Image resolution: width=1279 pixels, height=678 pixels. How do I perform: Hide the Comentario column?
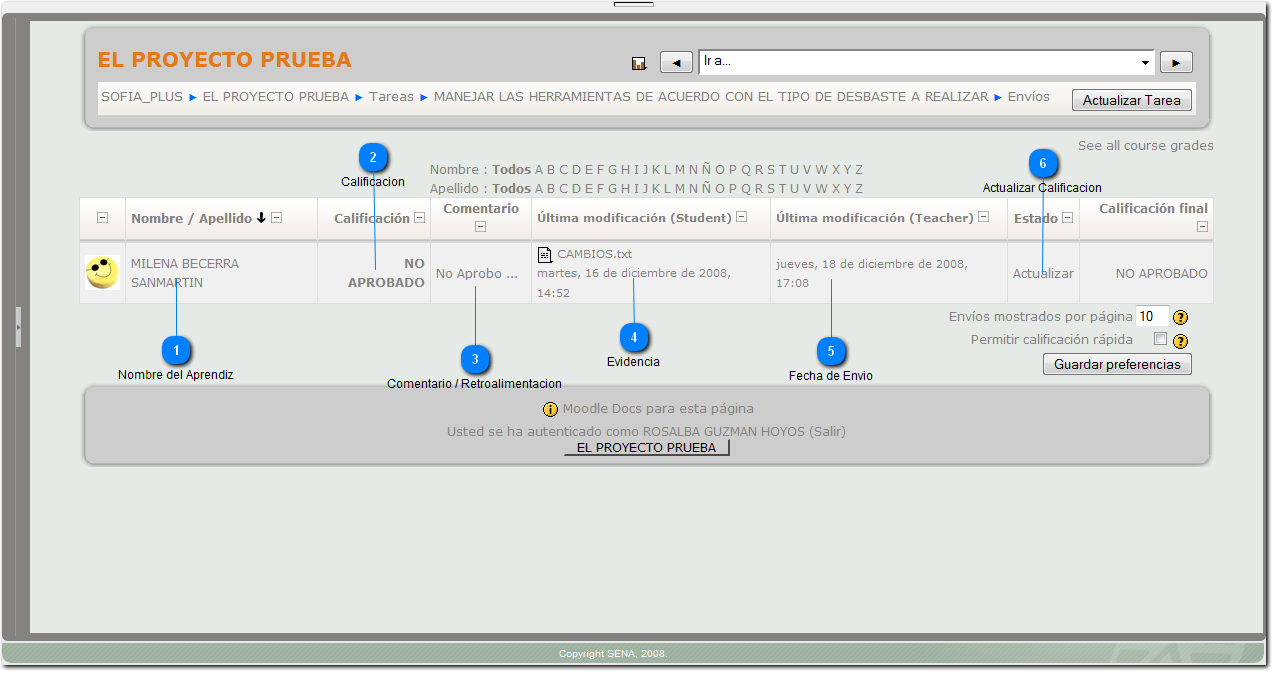480,227
